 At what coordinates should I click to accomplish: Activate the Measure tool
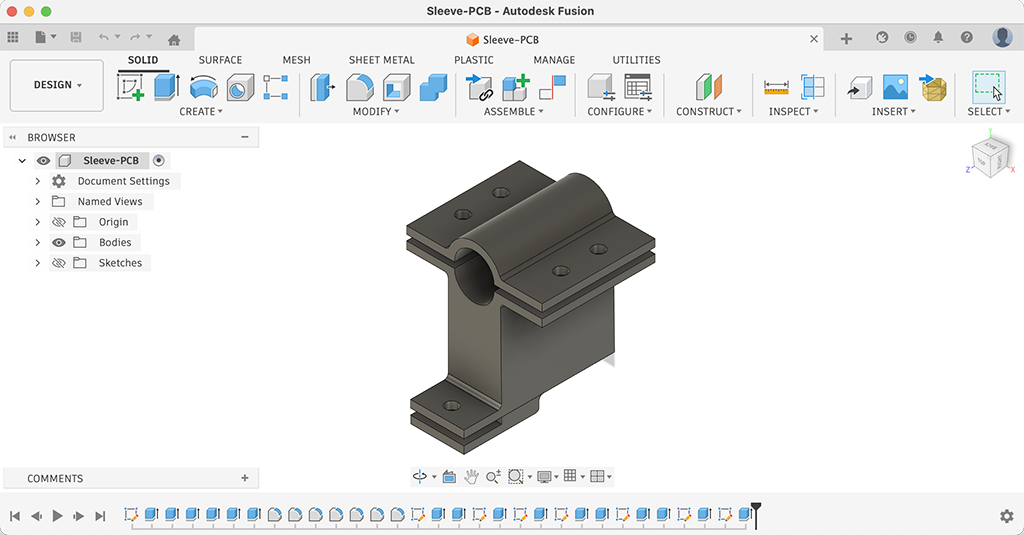[x=776, y=87]
